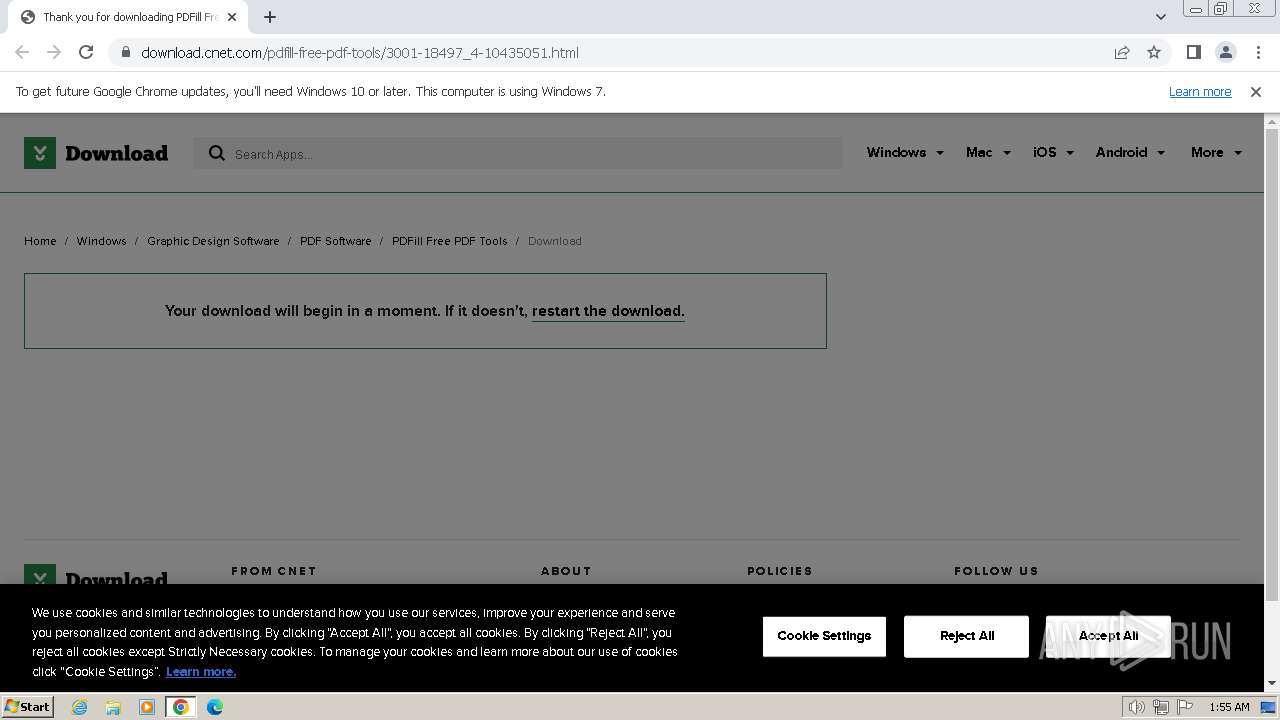This screenshot has width=1280, height=720.
Task: Click the volume speaker tray icon
Action: coord(1137,707)
